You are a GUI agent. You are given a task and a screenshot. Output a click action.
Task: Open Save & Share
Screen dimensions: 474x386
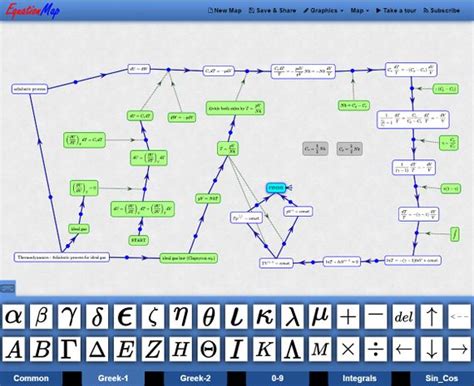point(273,11)
